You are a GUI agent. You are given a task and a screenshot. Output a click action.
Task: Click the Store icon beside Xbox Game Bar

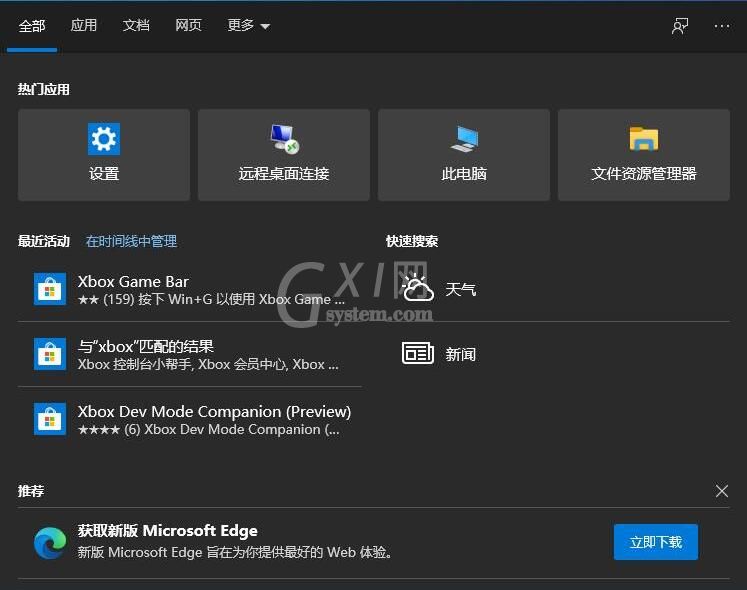pos(50,289)
